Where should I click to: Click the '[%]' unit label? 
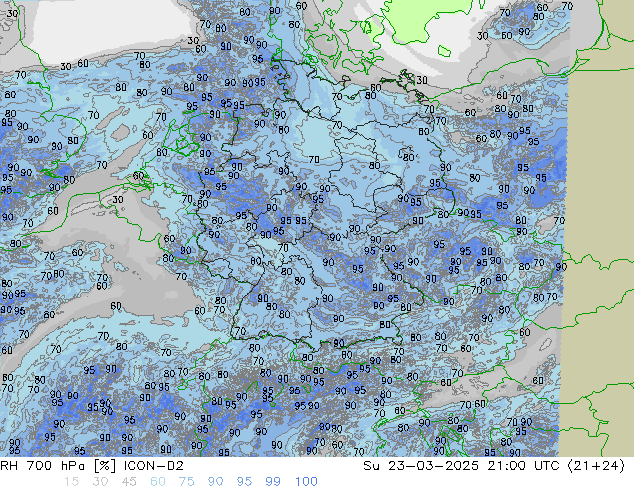(x=104, y=466)
